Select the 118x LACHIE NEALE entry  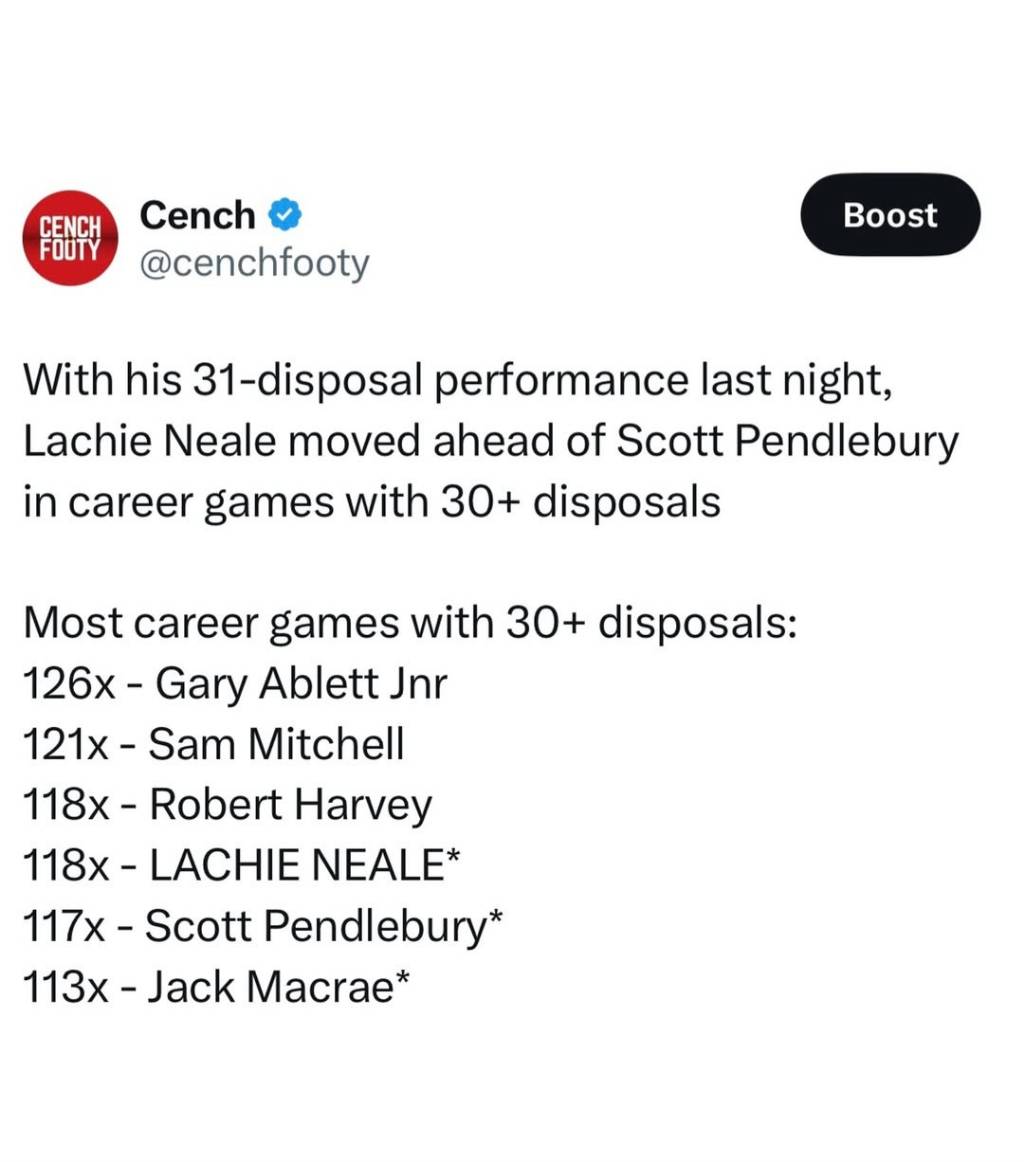pos(240,865)
